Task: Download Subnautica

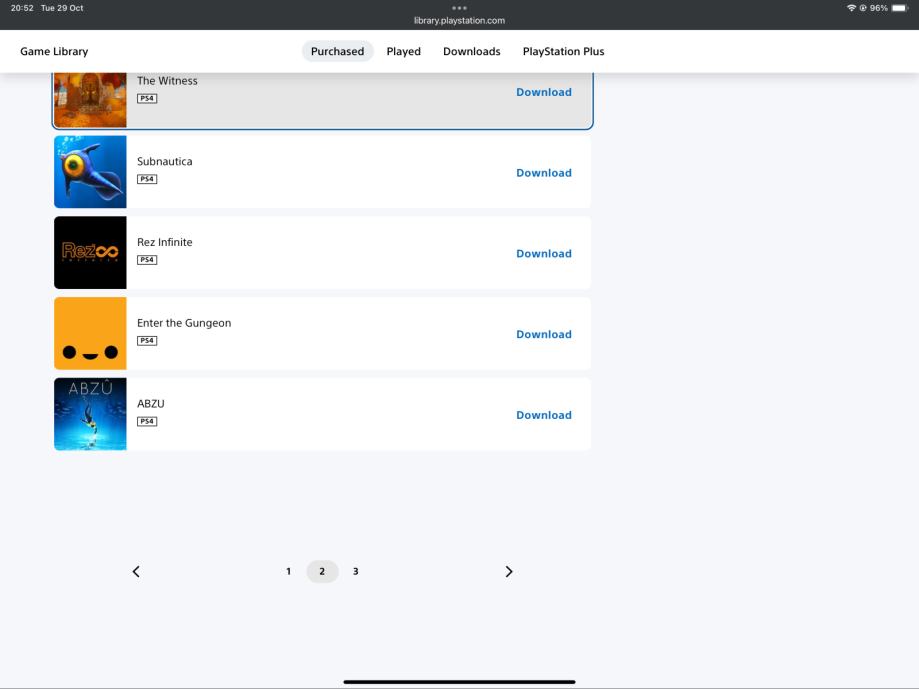Action: click(544, 173)
